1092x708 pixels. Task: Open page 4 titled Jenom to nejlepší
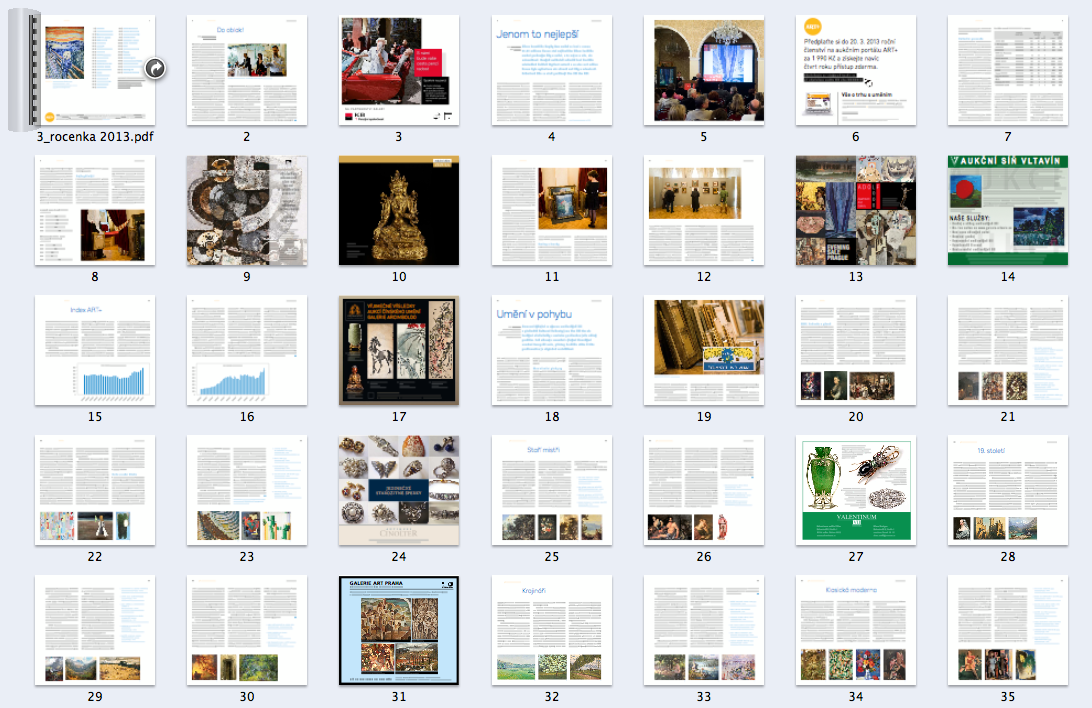pyautogui.click(x=551, y=70)
